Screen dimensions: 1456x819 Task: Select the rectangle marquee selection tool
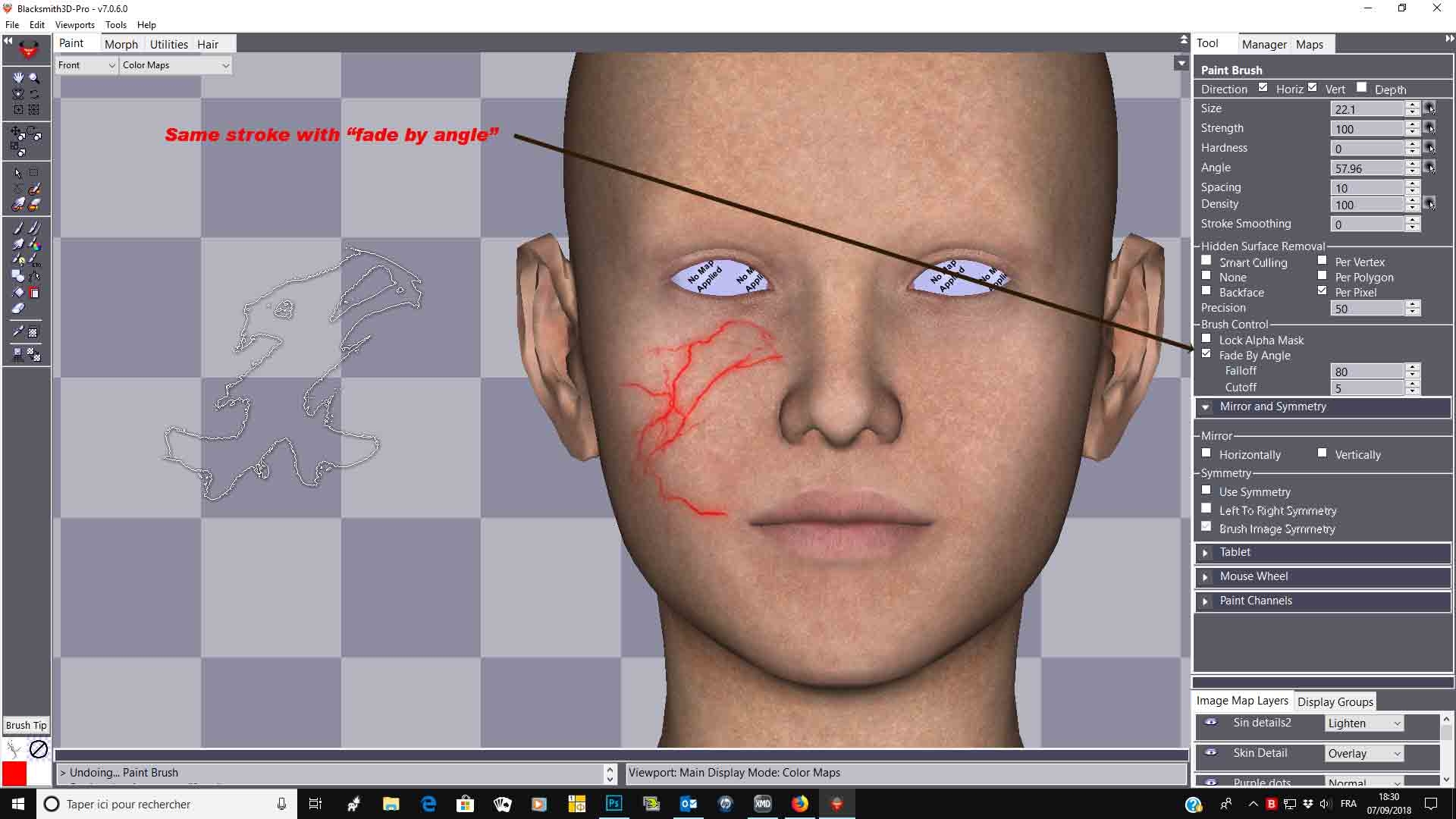(x=34, y=173)
